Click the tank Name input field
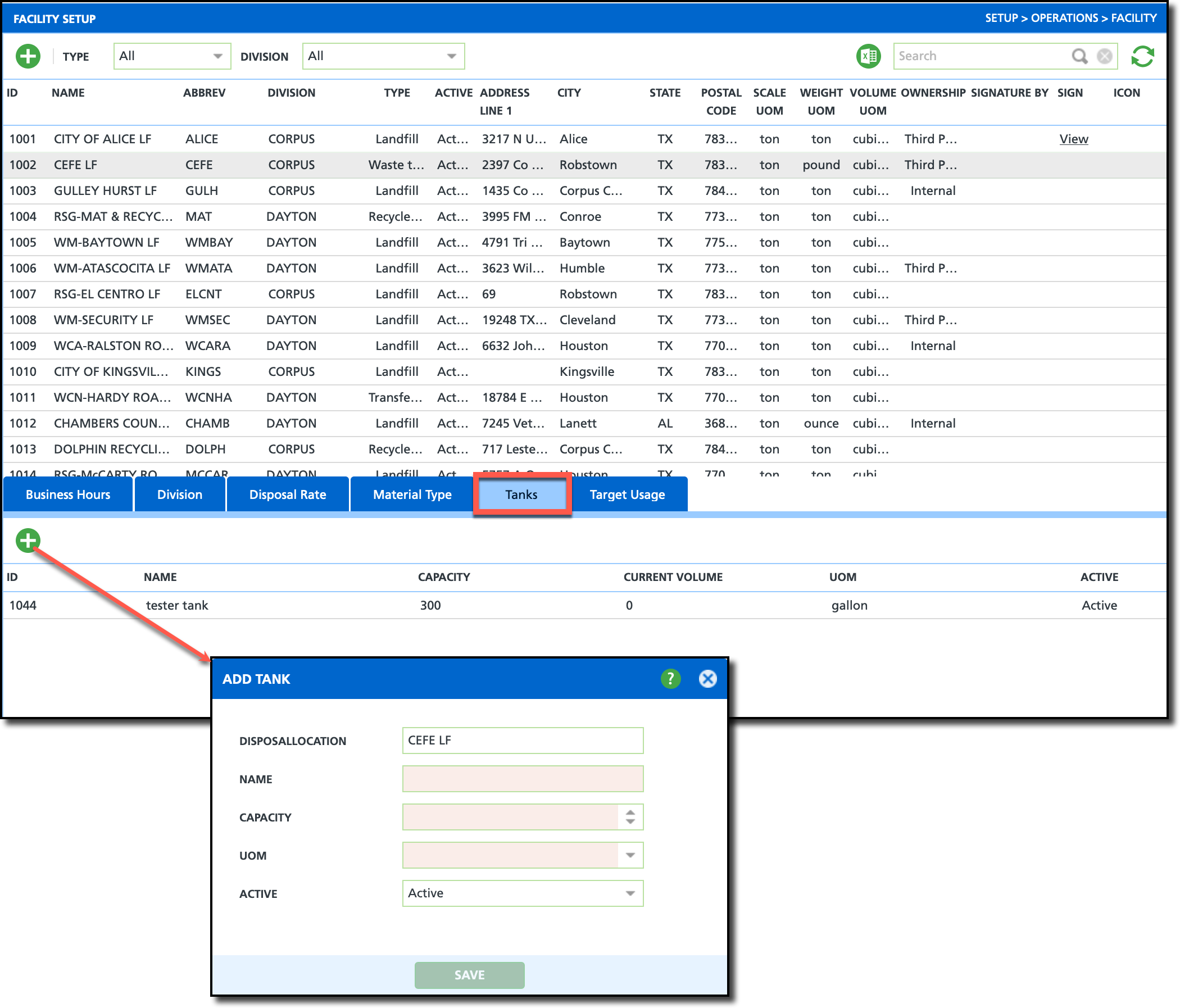This screenshot has height=1008, width=1180. (522, 779)
